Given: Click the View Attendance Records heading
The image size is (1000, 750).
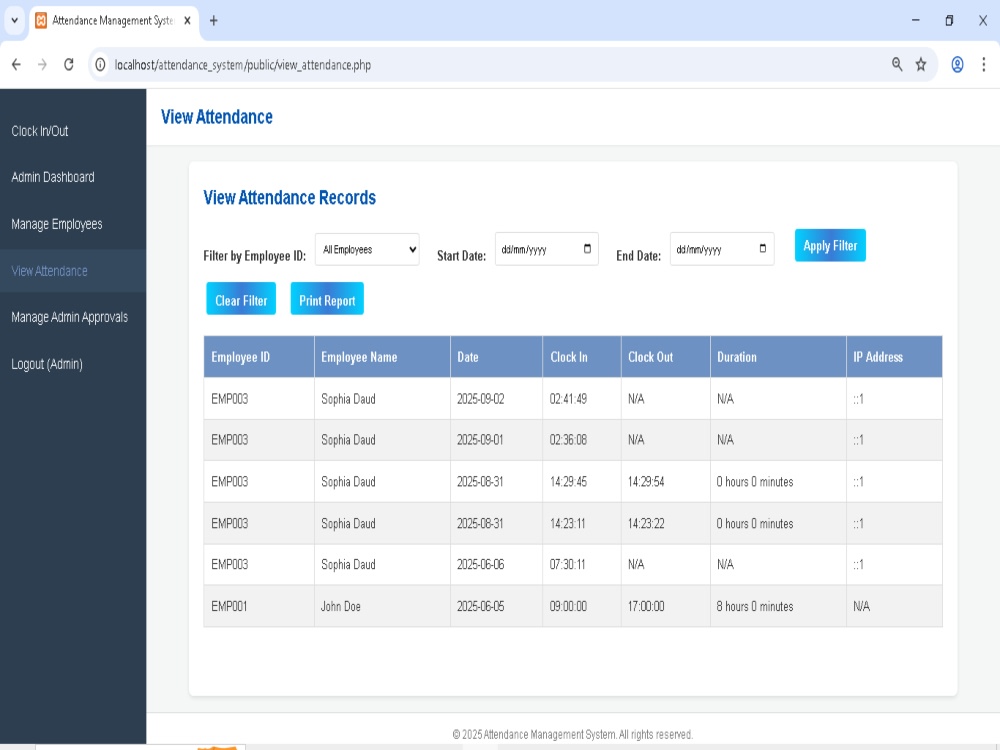Looking at the screenshot, I should pos(290,198).
